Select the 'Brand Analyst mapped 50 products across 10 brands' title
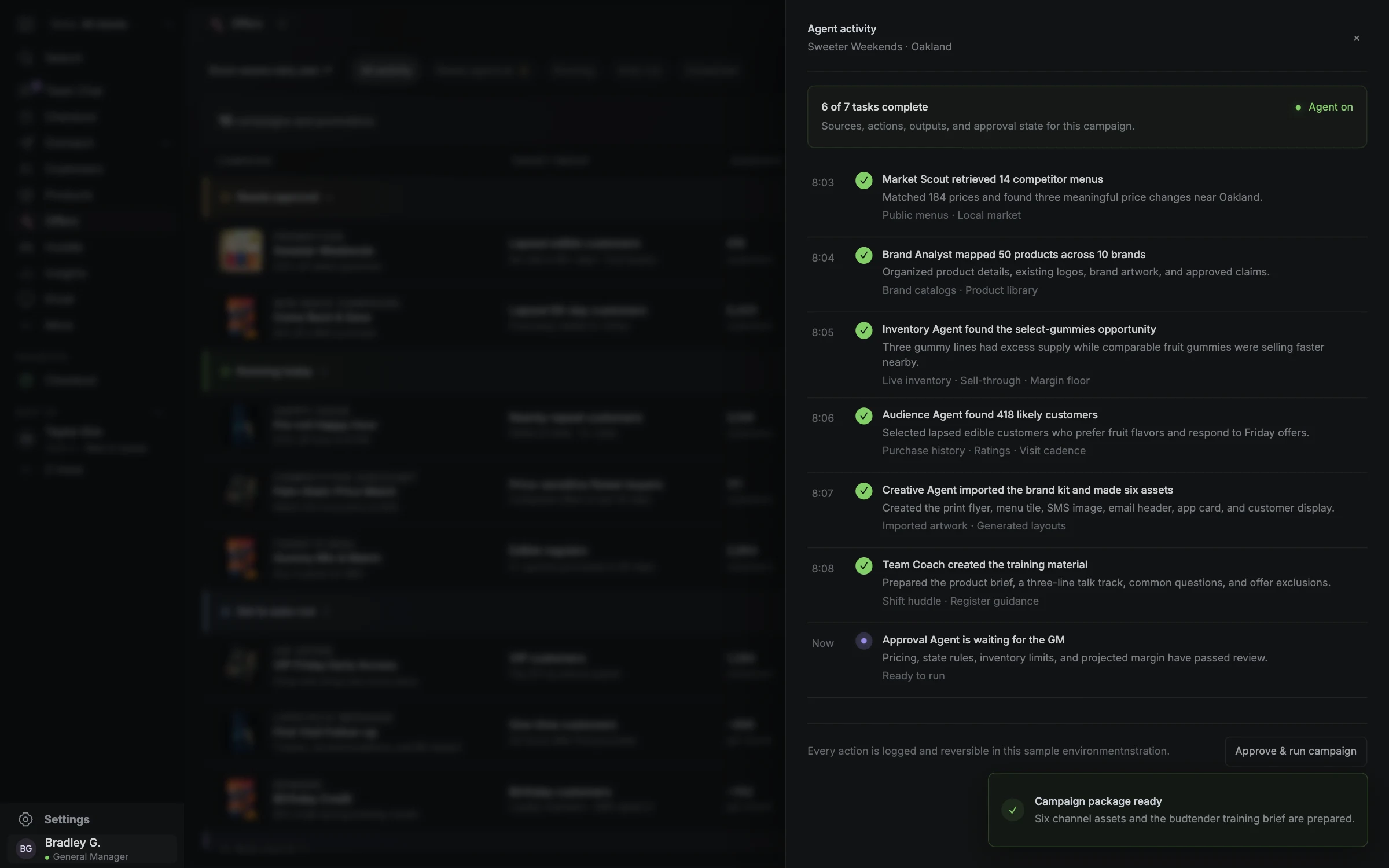 click(x=1013, y=255)
